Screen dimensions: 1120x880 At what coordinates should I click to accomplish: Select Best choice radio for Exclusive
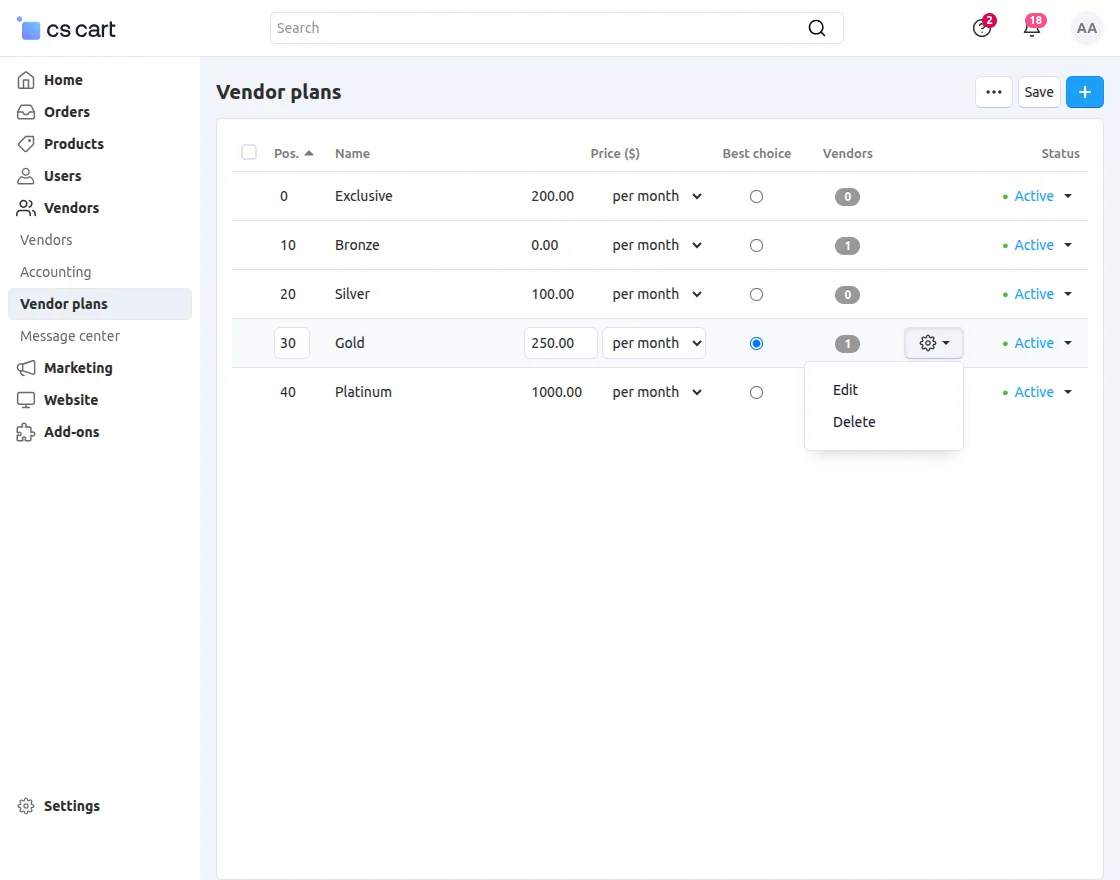coord(756,197)
